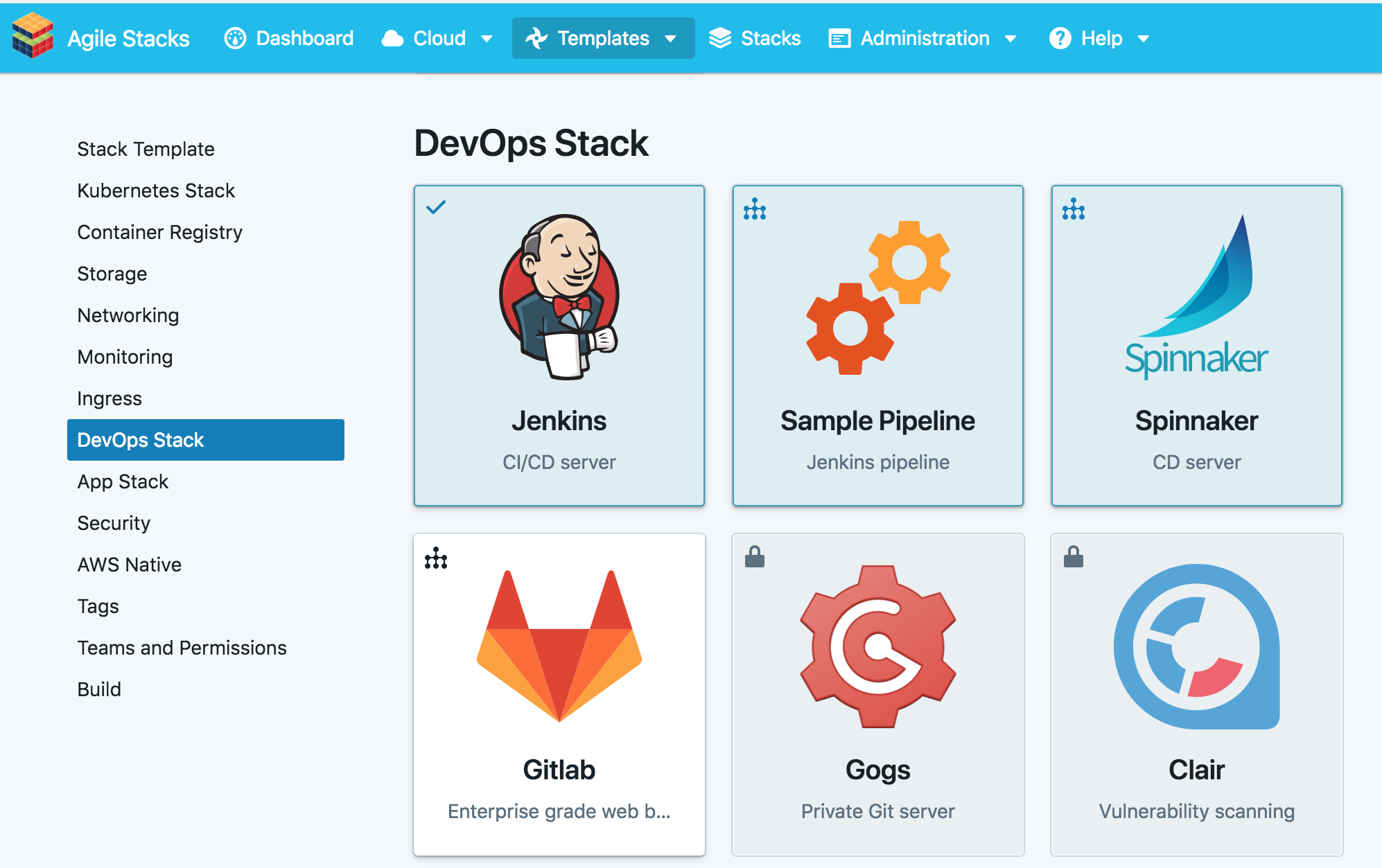
Task: Click the Gitlab card title
Action: (x=559, y=770)
